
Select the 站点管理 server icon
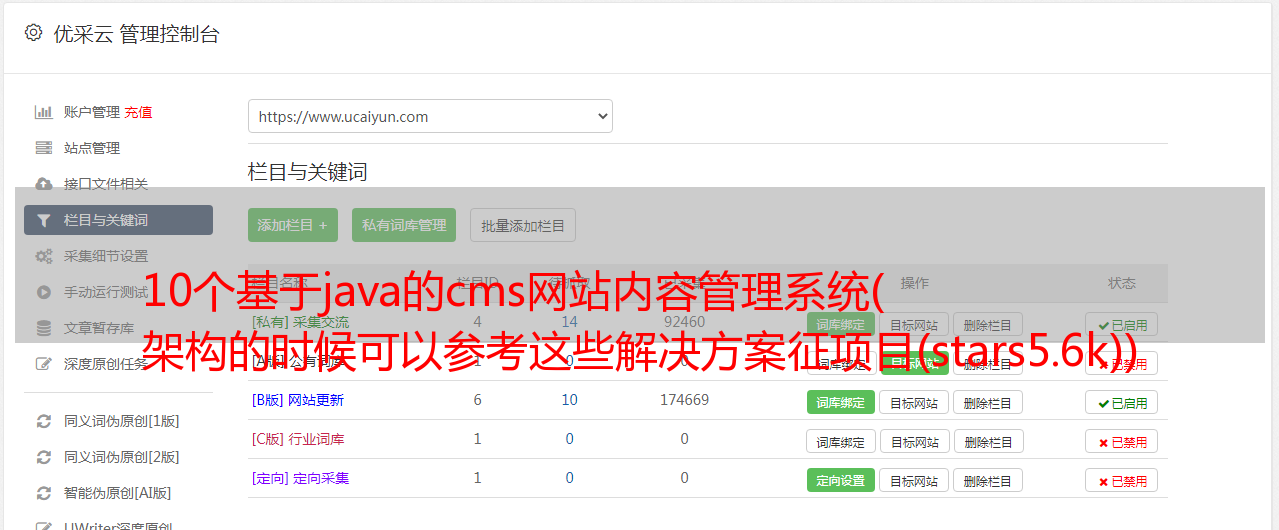coord(44,148)
